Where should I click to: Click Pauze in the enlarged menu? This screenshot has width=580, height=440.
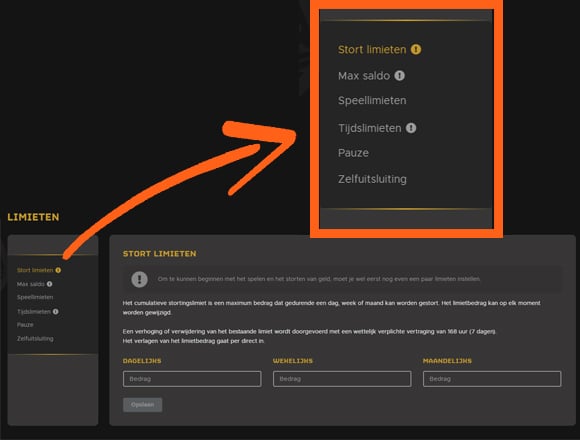coord(353,153)
